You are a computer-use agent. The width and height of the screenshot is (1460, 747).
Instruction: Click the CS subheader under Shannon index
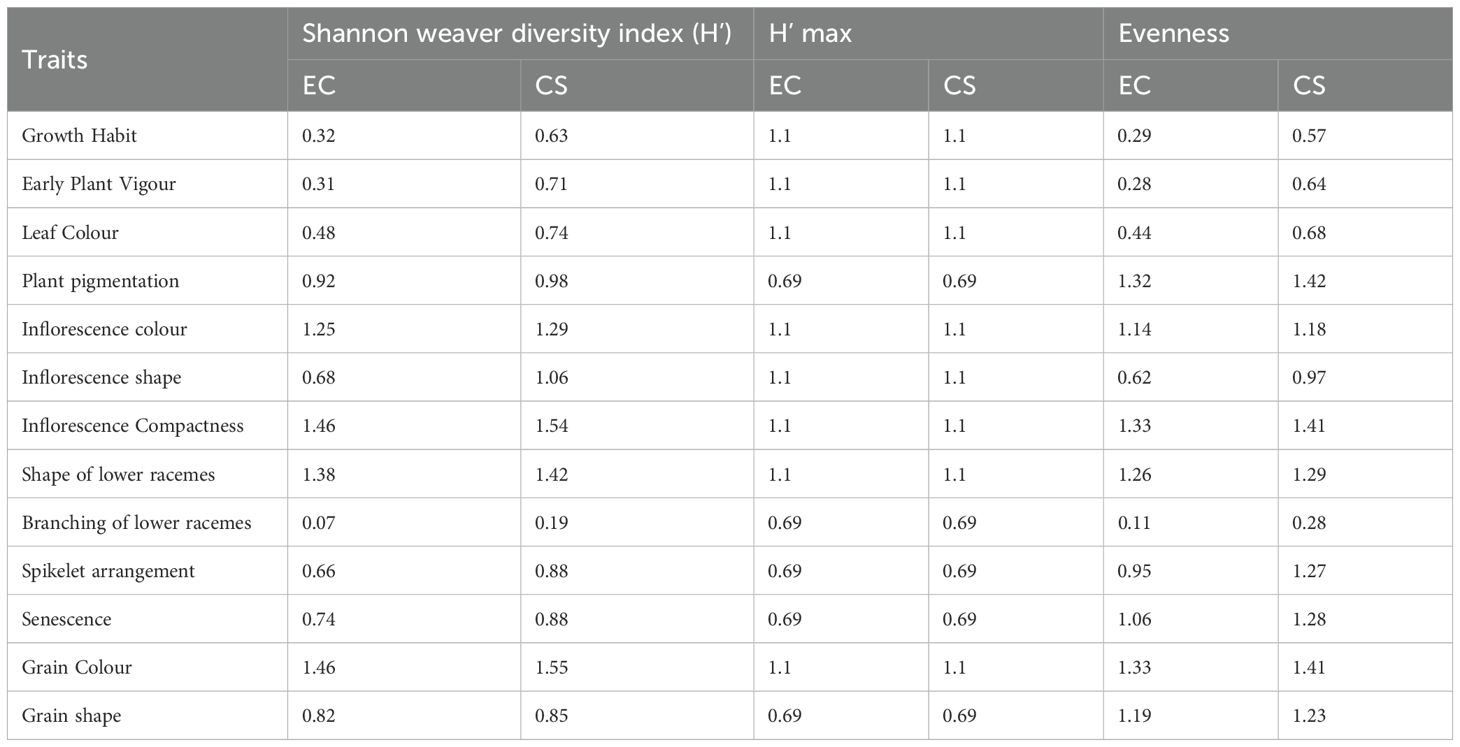551,85
